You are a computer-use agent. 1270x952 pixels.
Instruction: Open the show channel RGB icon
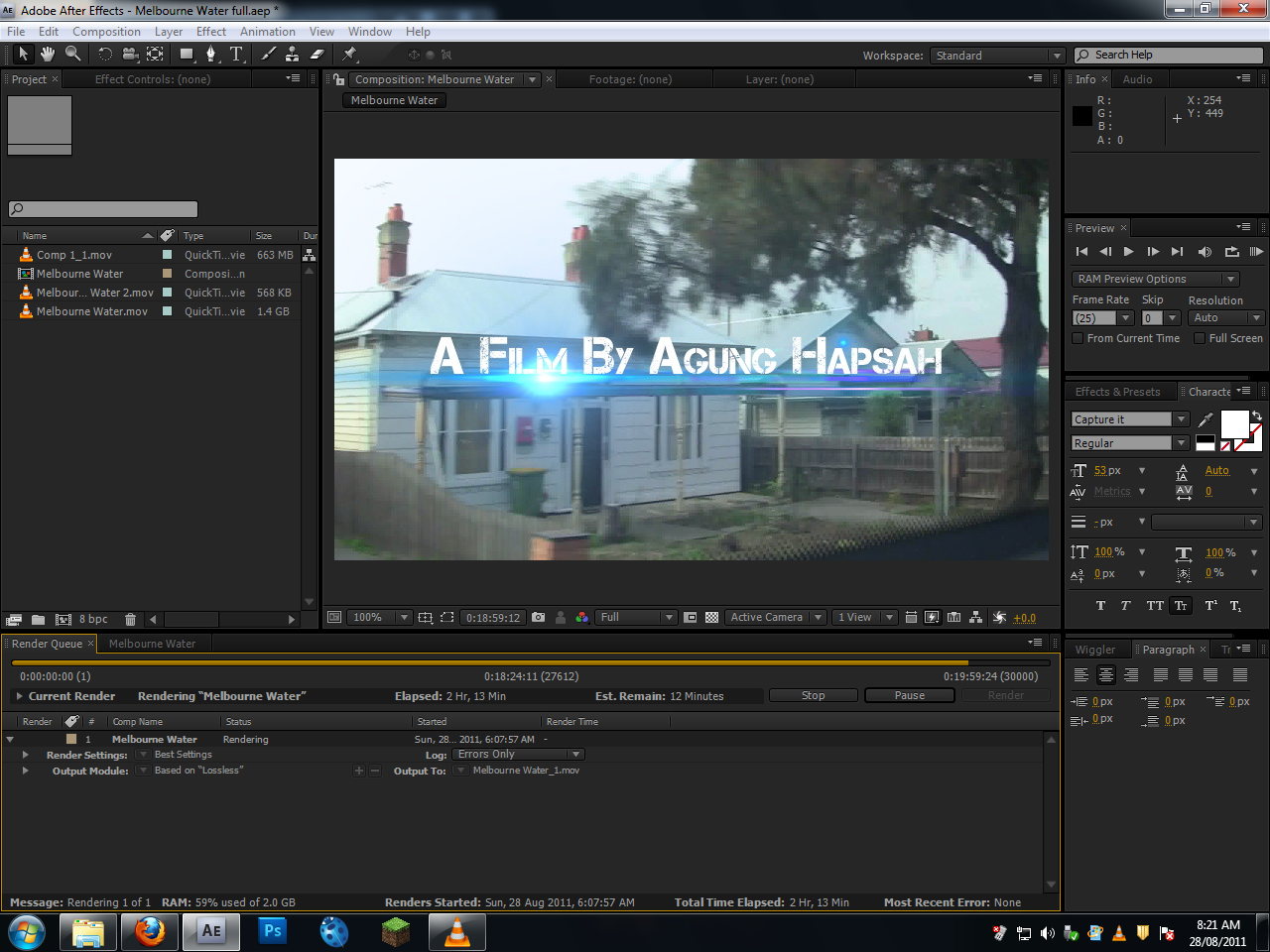click(581, 617)
